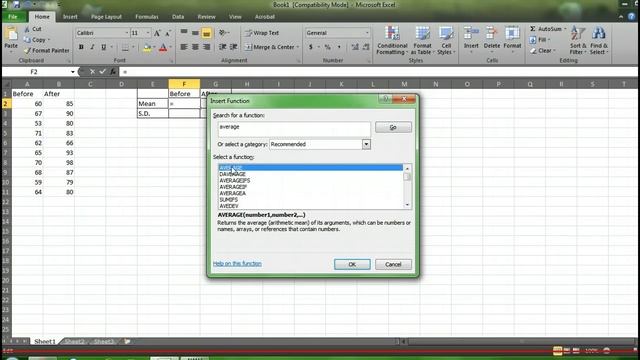Open the Font Color dropdown arrow
This screenshot has width=640, height=360.
click(x=171, y=47)
